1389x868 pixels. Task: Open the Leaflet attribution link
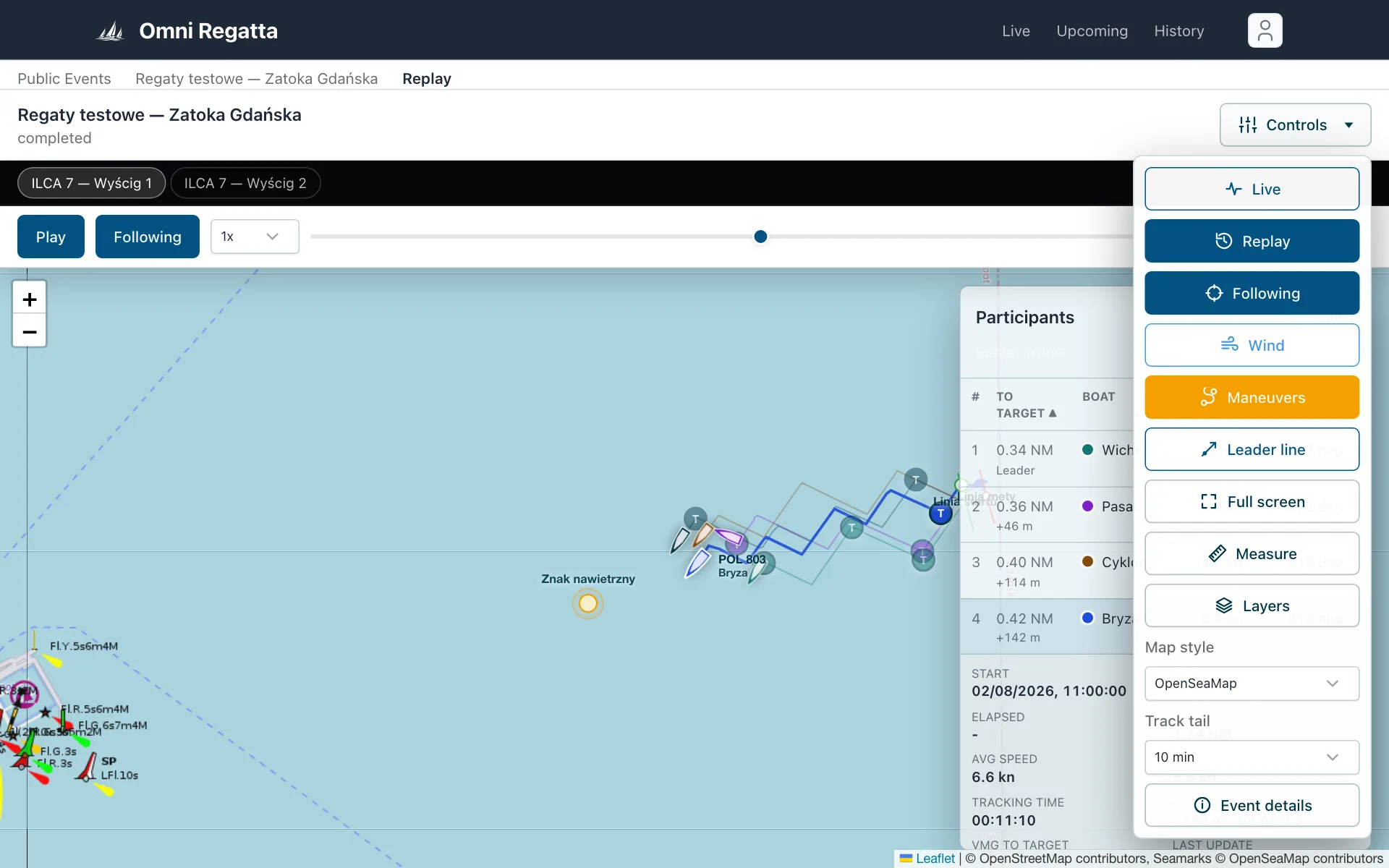pyautogui.click(x=935, y=859)
